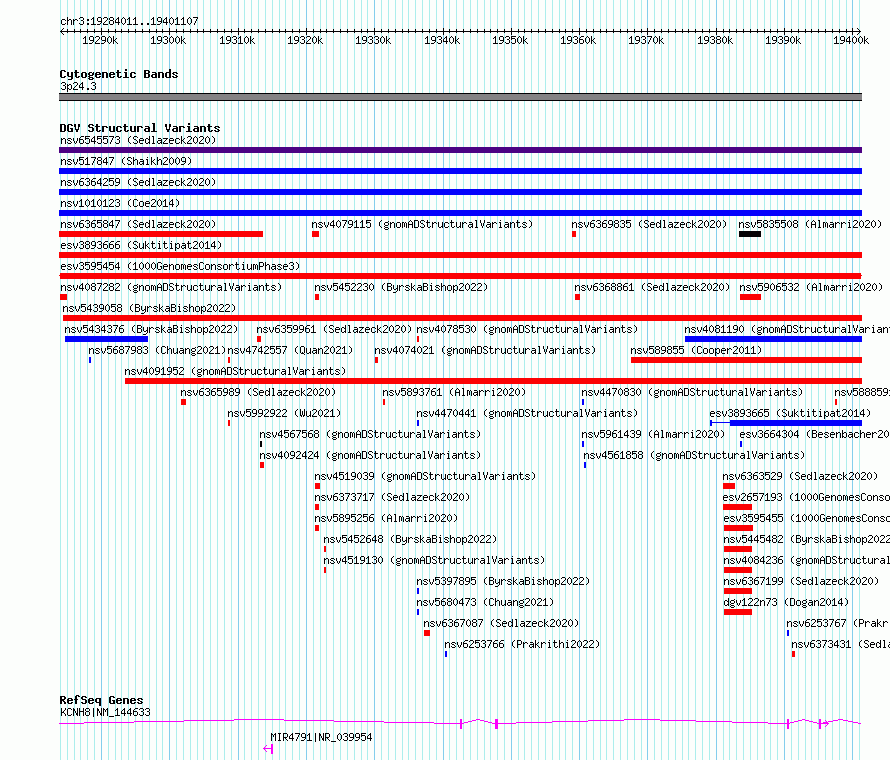Image resolution: width=890 pixels, height=760 pixels.
Task: Click nsv6367087 (Sedlazeck2020) label
Action: tap(501, 623)
